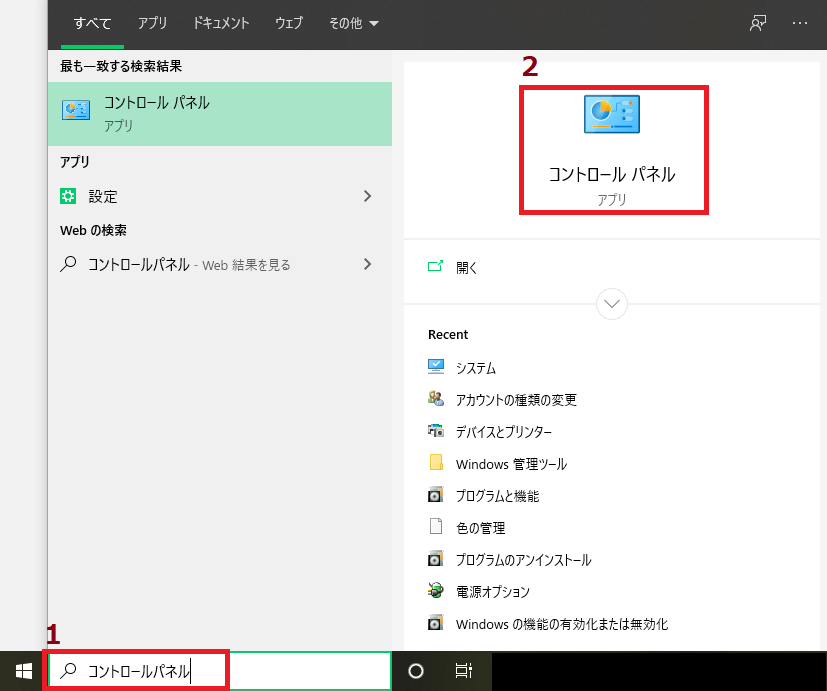Open プログラムと機能 recent entry
Image resolution: width=827 pixels, height=691 pixels.
(497, 496)
